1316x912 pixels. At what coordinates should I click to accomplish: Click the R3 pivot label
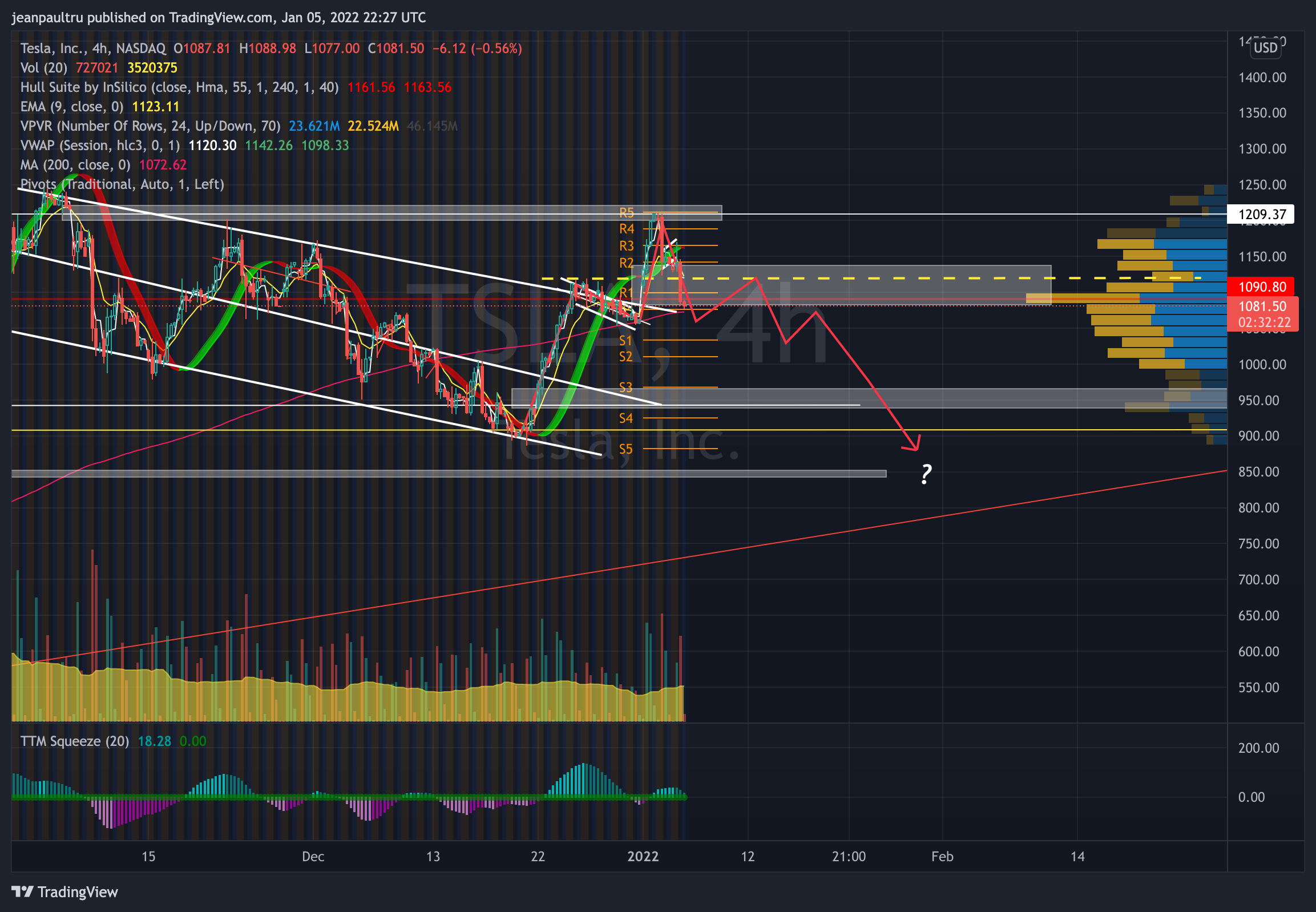pos(626,247)
